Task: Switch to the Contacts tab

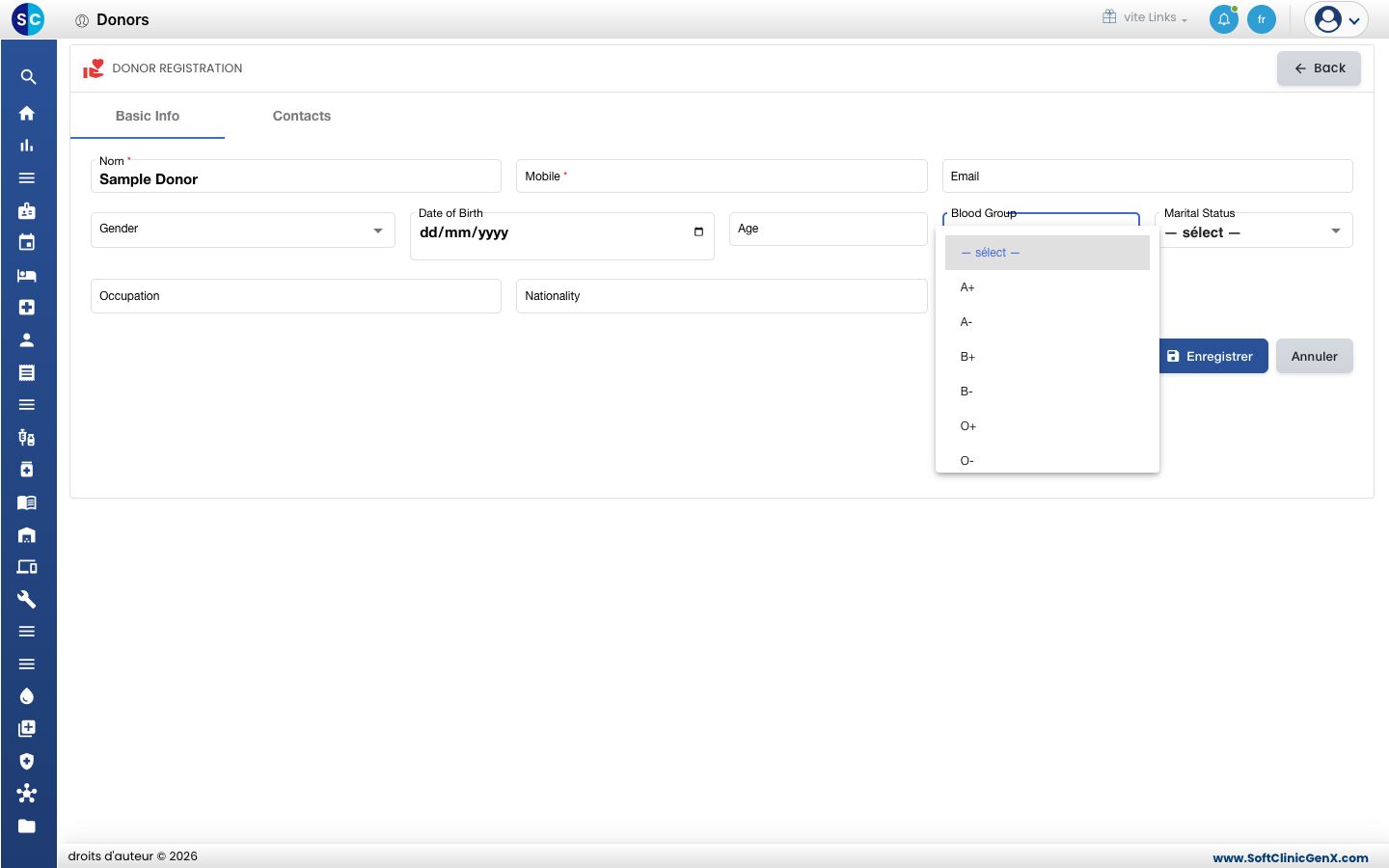Action: [x=302, y=116]
